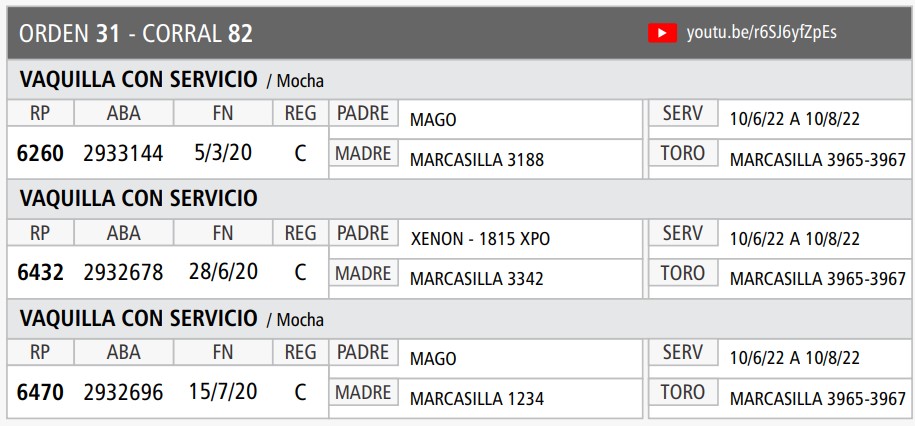Image resolution: width=915 pixels, height=426 pixels.
Task: Click ABA number 2932678
Action: (123, 273)
